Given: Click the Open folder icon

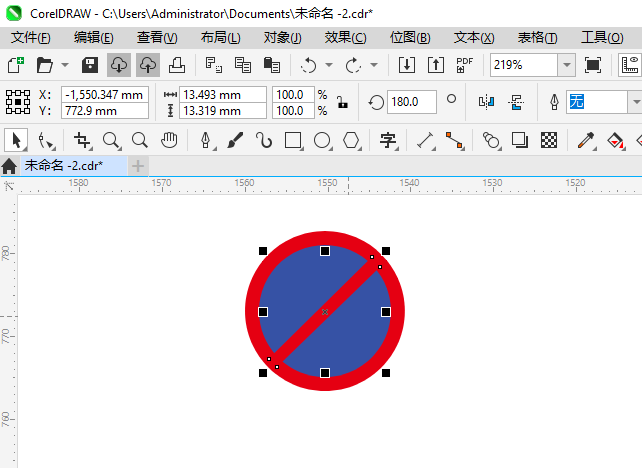Looking at the screenshot, I should 45,65.
